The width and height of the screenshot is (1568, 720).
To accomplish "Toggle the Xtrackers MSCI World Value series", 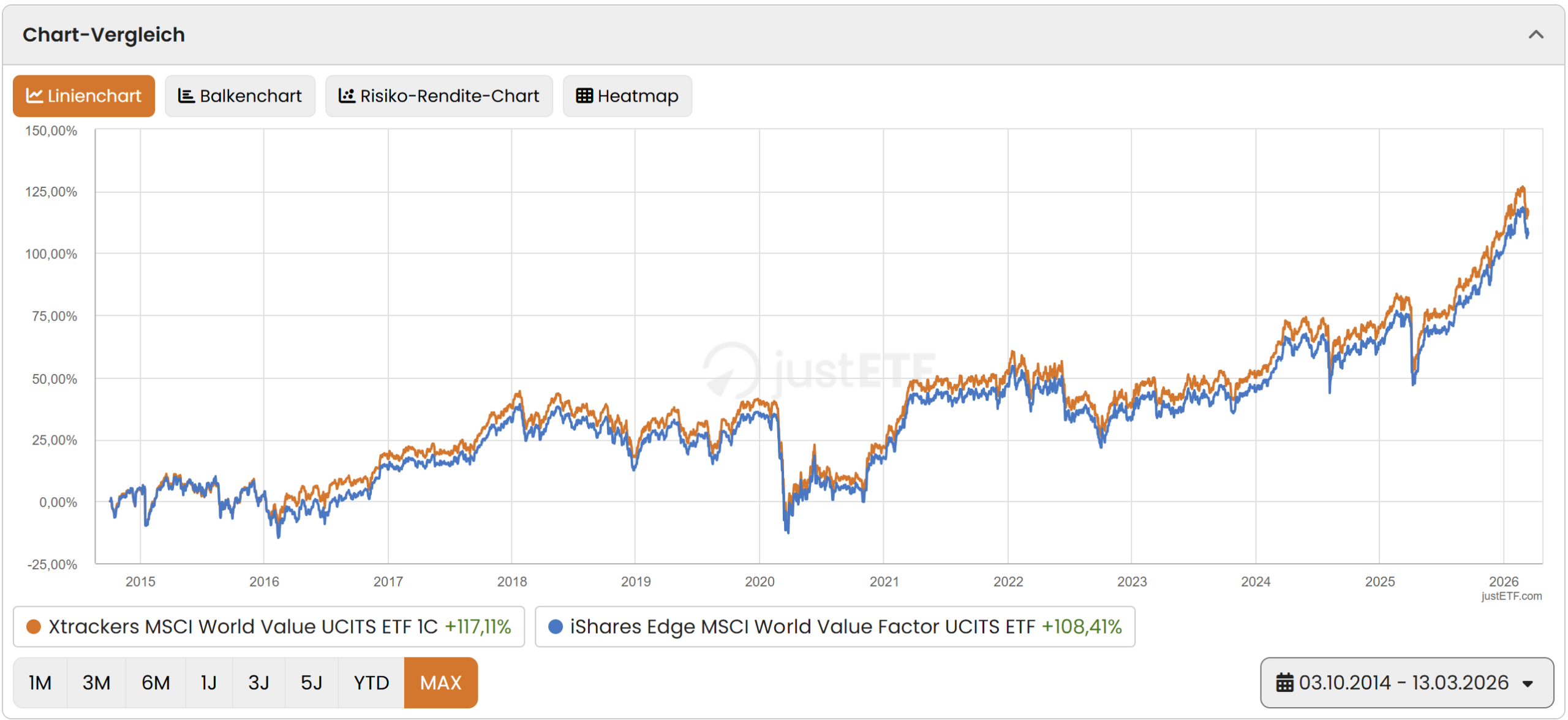I will pyautogui.click(x=268, y=627).
